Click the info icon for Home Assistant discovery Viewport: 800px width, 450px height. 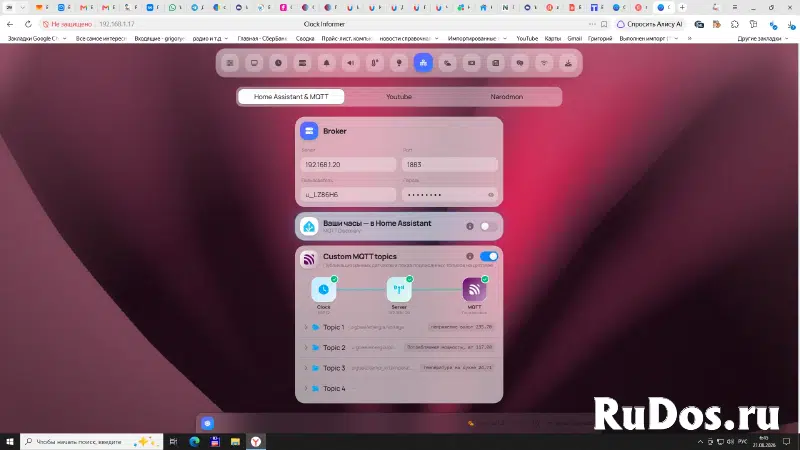click(469, 226)
